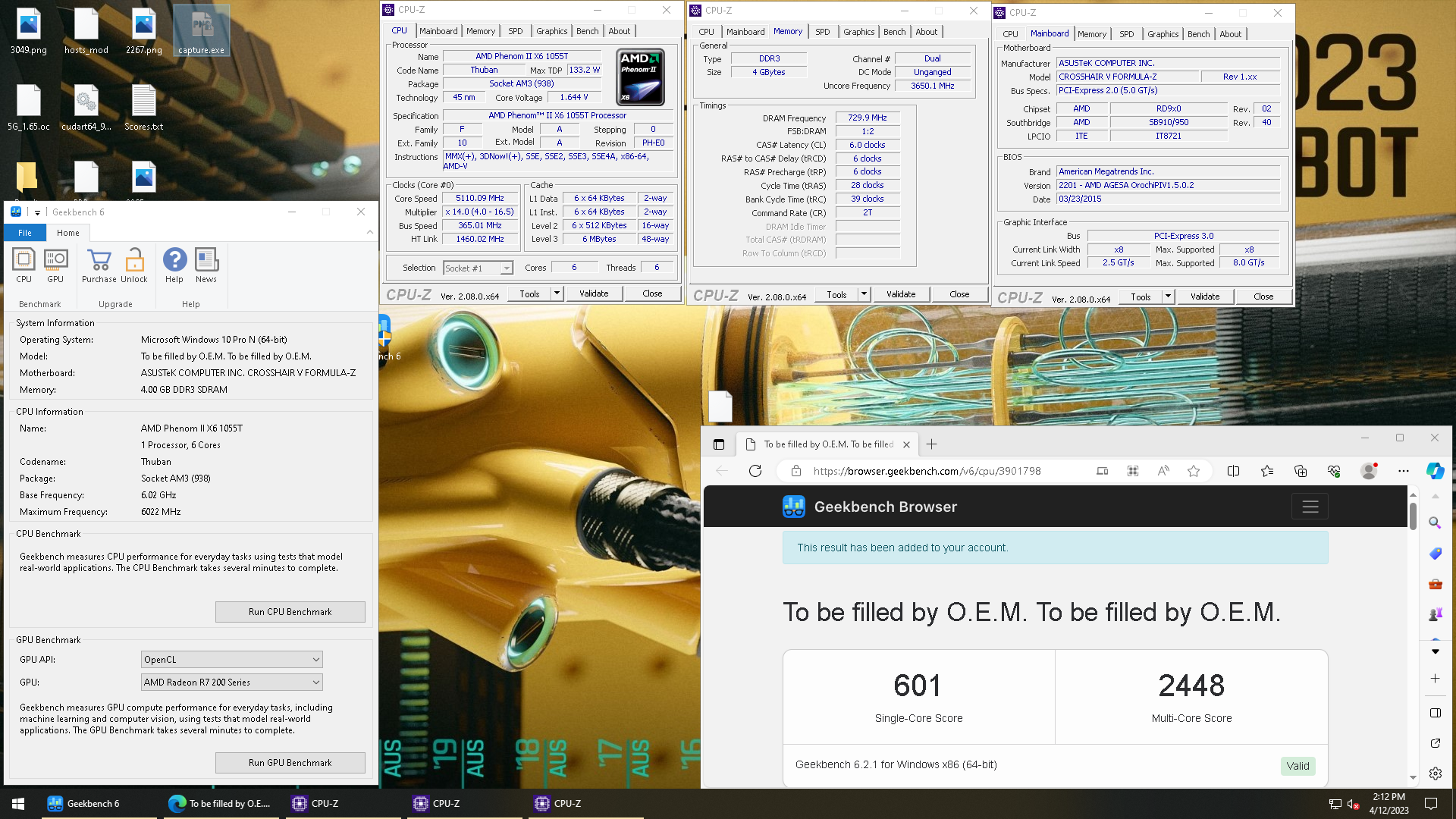
Task: Open the Games chess icon in Edge sidebar
Action: 1435,615
